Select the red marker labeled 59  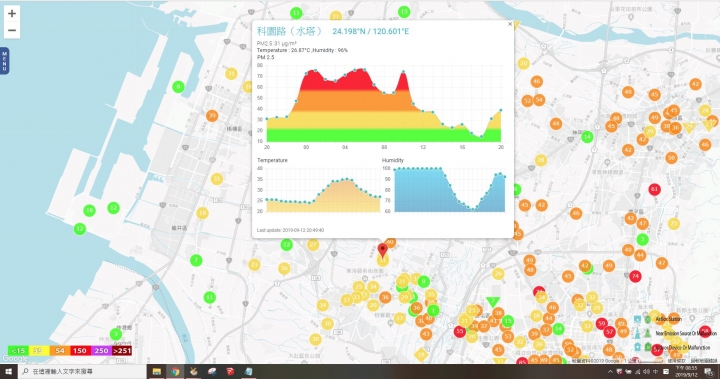tap(602, 323)
